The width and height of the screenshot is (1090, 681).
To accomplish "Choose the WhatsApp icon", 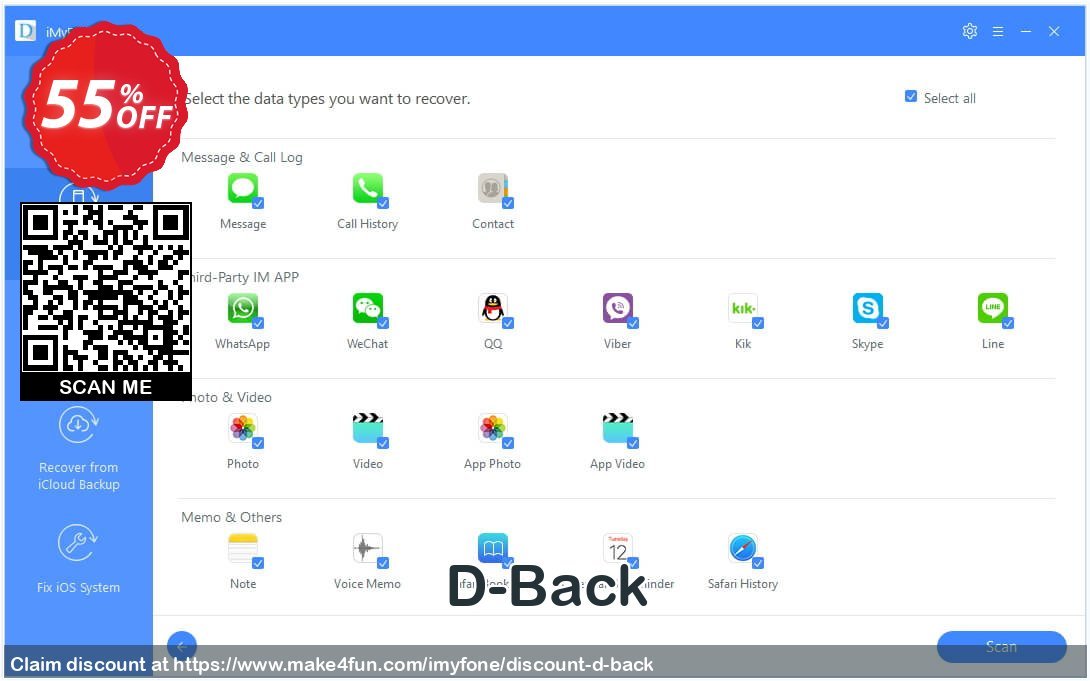I will coord(243,308).
